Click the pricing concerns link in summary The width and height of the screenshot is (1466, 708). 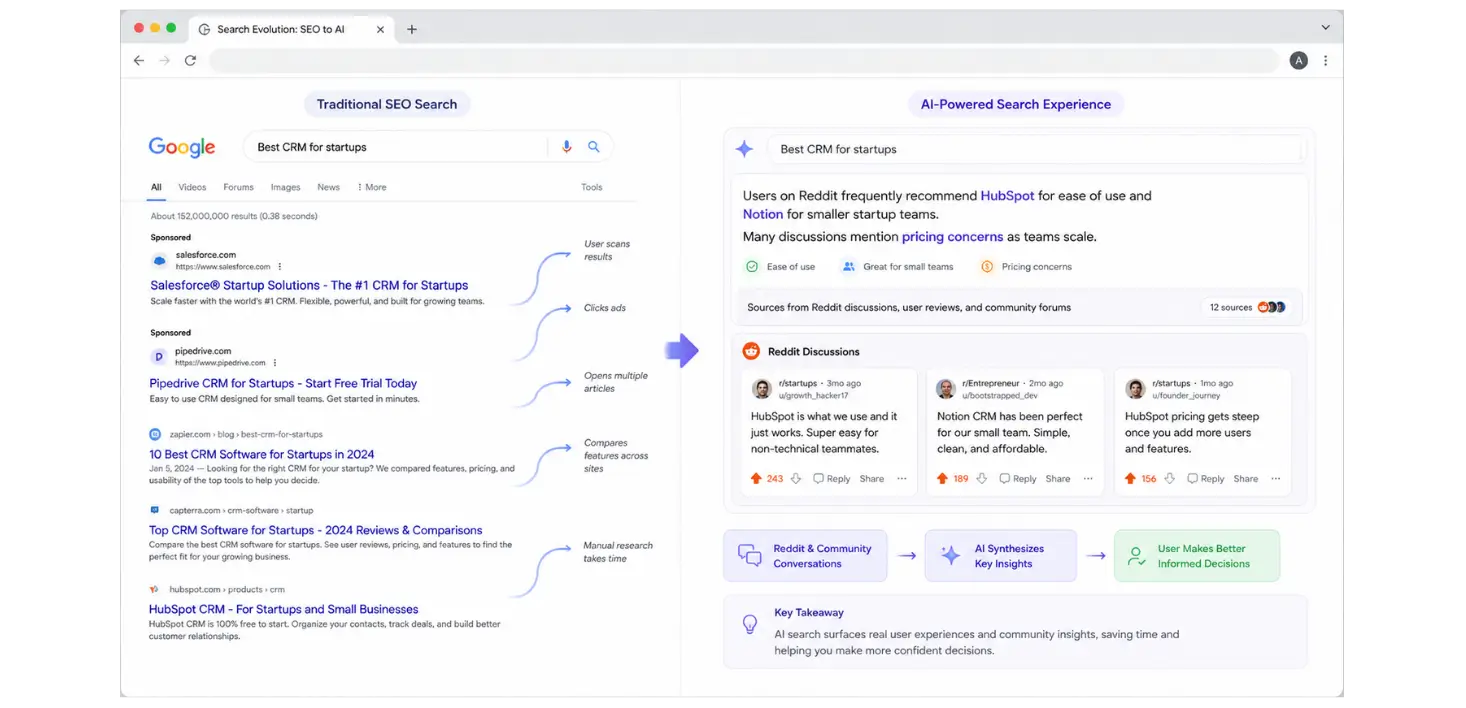(x=952, y=237)
